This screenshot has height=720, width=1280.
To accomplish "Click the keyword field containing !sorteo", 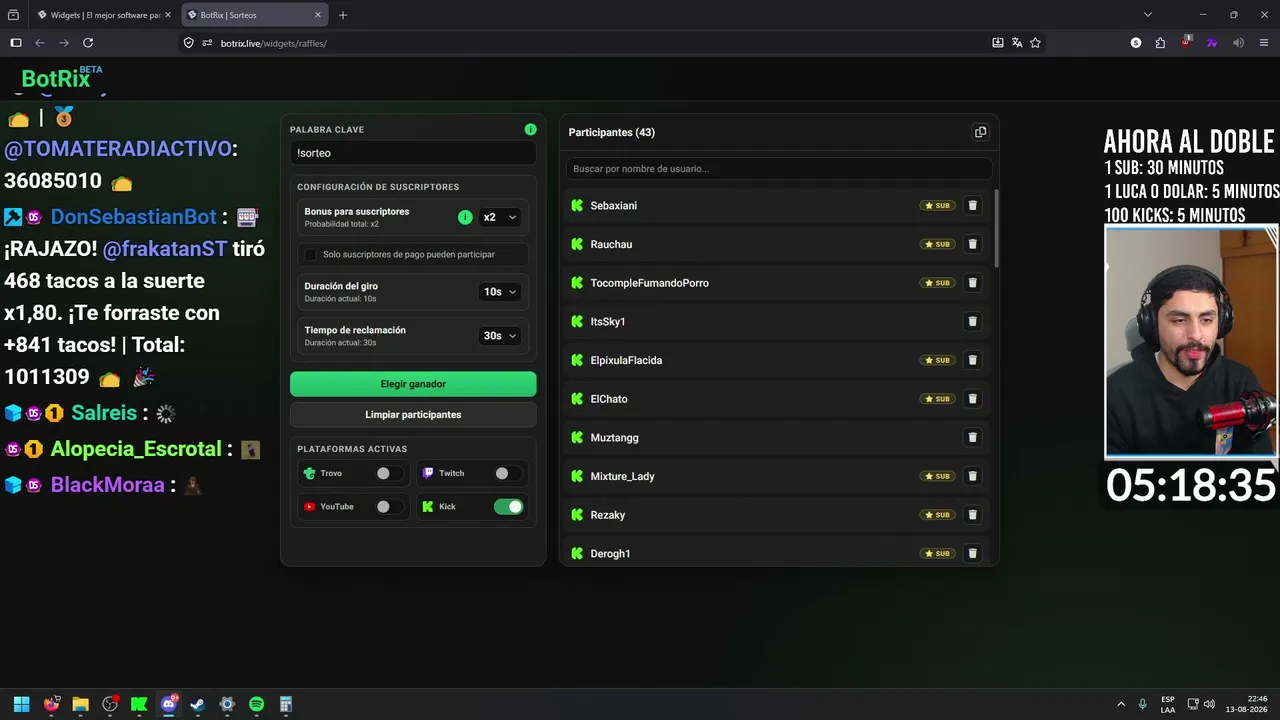I will [x=413, y=153].
